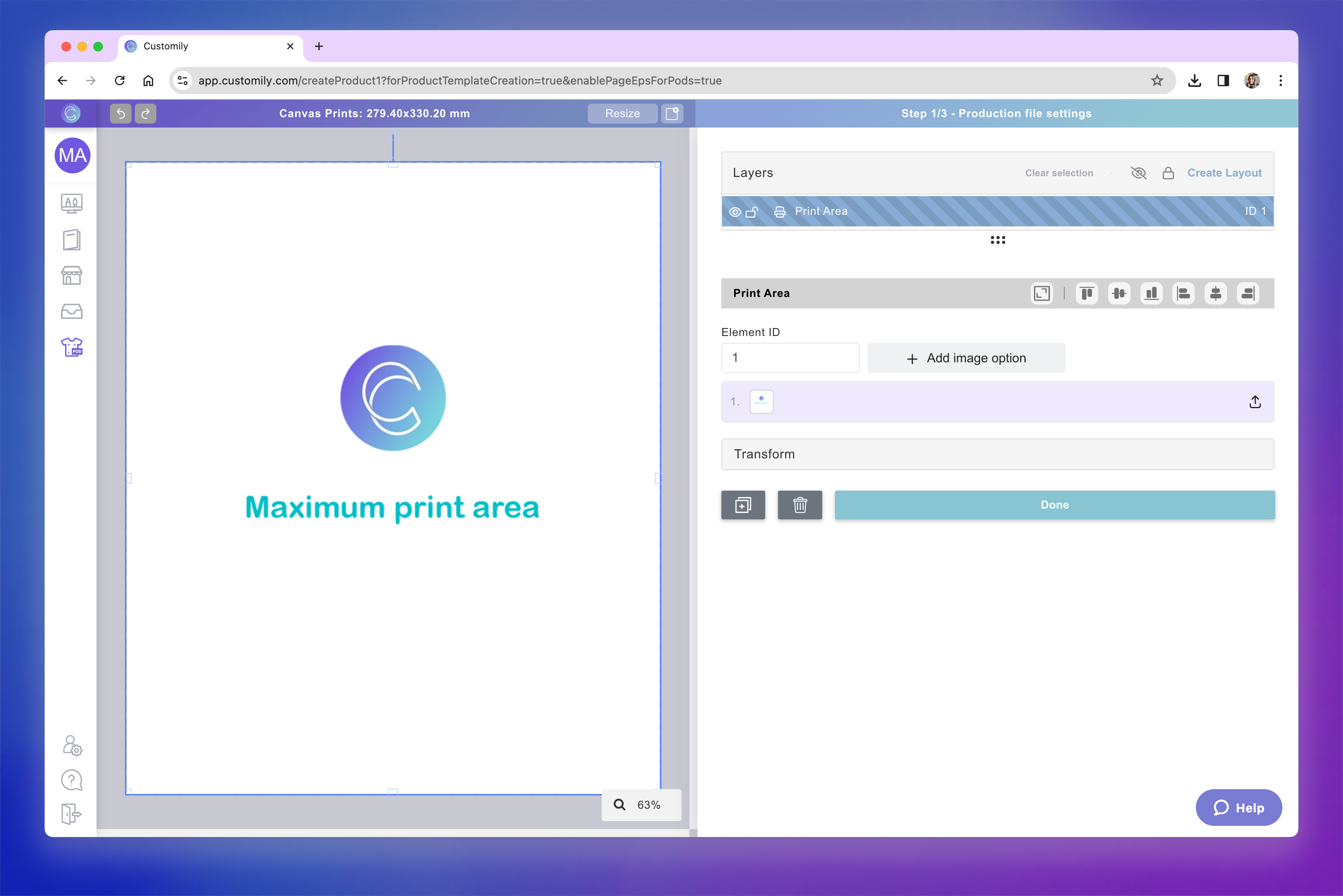Delete the element with the trash icon
Image resolution: width=1343 pixels, height=896 pixels.
click(800, 505)
